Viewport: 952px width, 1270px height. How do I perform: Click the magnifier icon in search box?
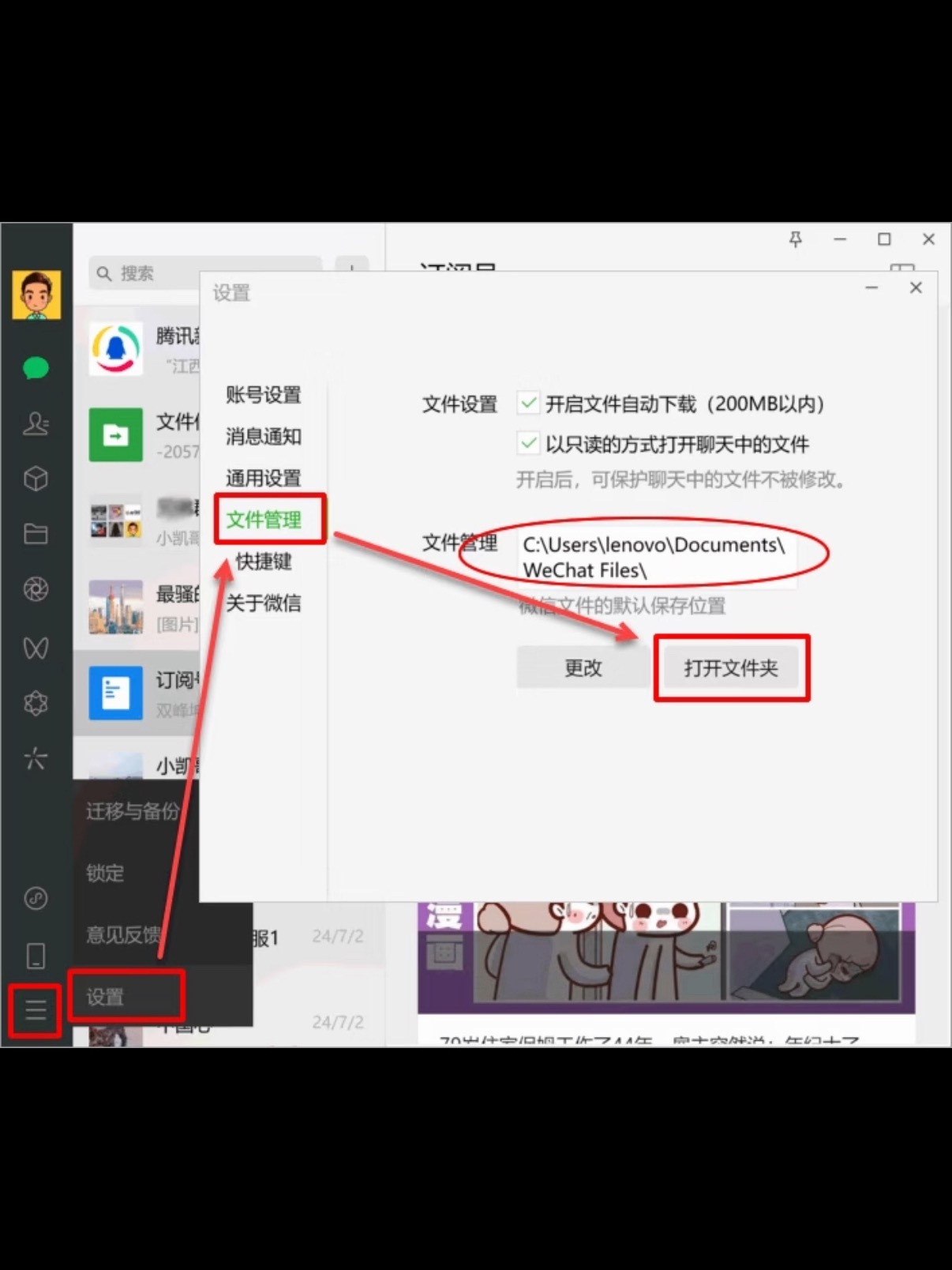(x=104, y=273)
